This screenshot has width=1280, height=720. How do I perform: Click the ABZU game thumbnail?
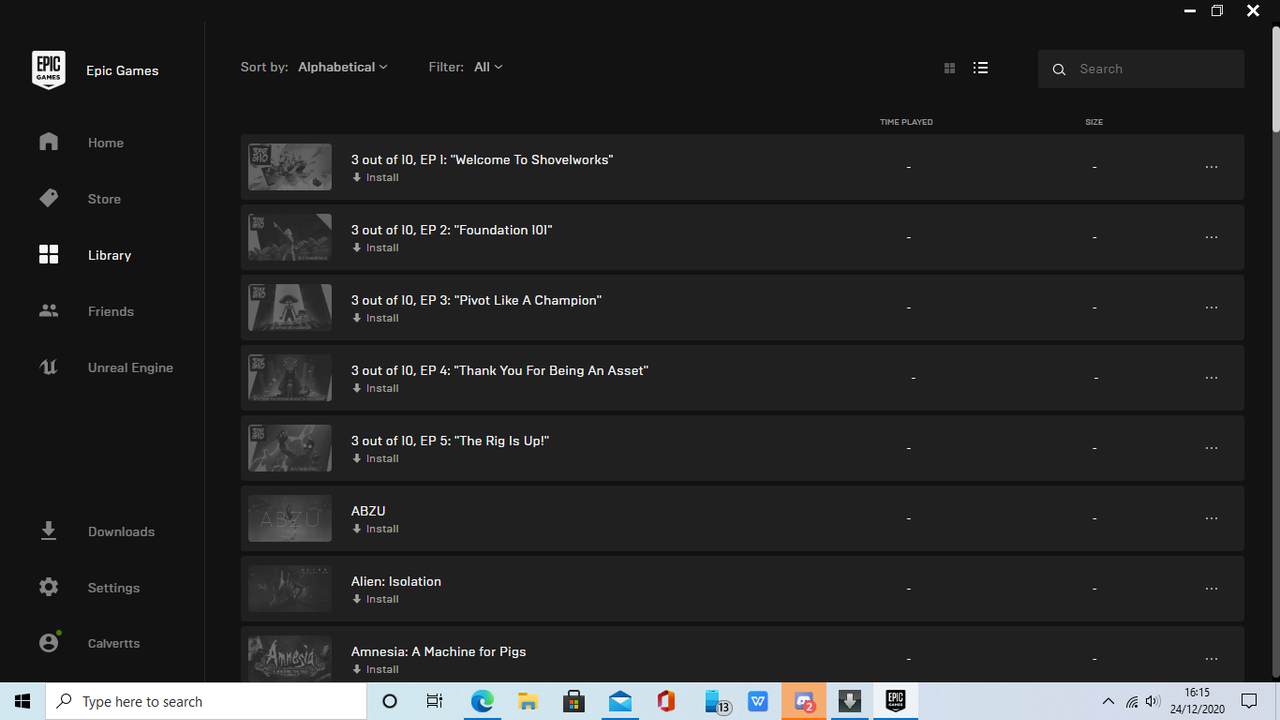(x=290, y=518)
